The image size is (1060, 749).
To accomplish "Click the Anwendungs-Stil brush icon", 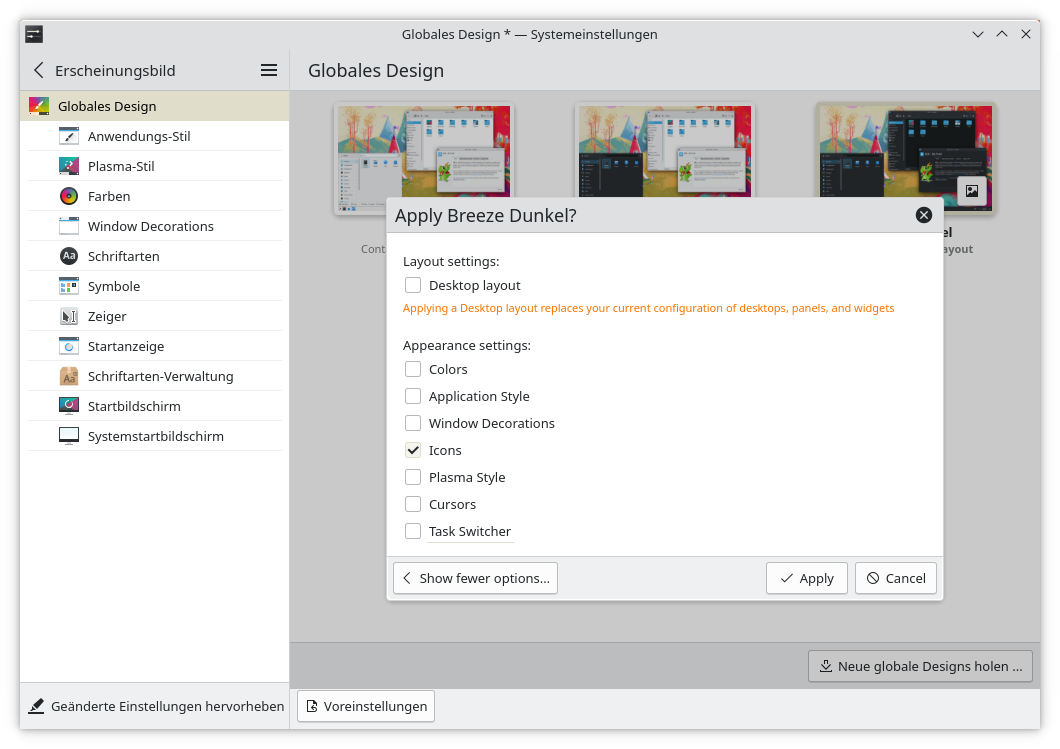I will (x=69, y=136).
